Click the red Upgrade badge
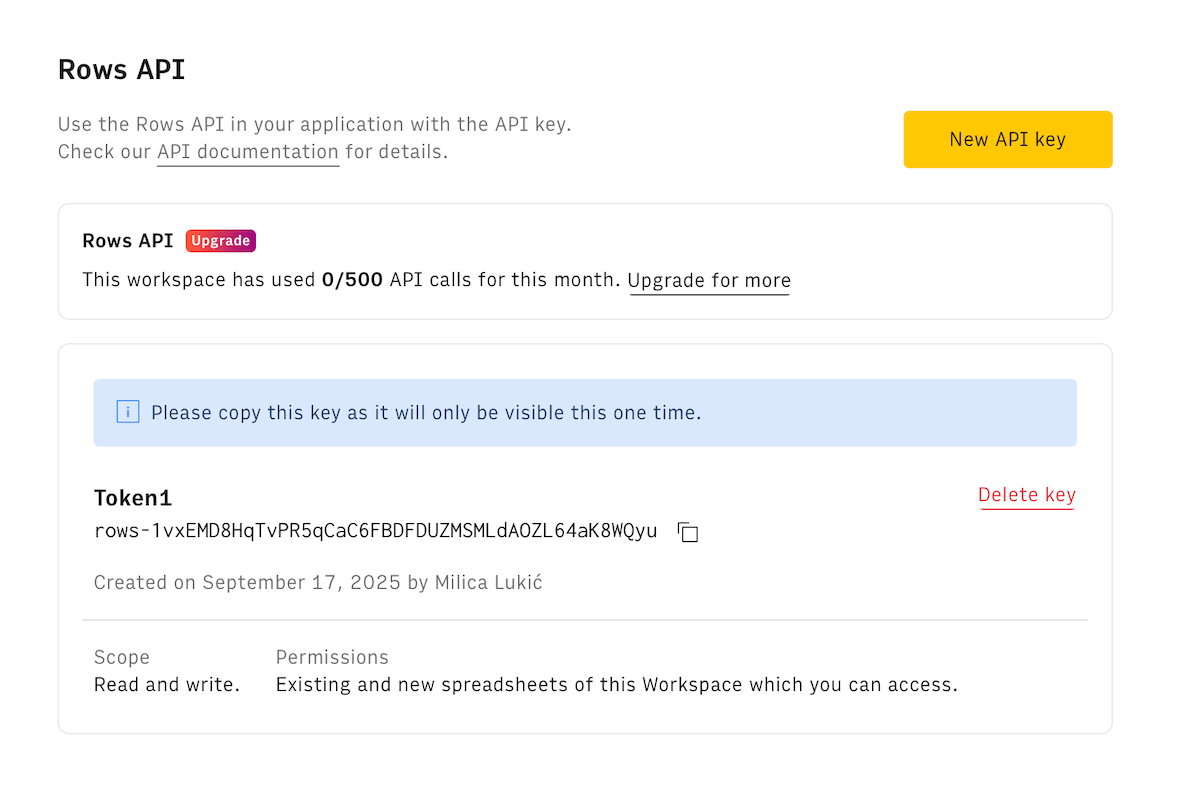 221,241
